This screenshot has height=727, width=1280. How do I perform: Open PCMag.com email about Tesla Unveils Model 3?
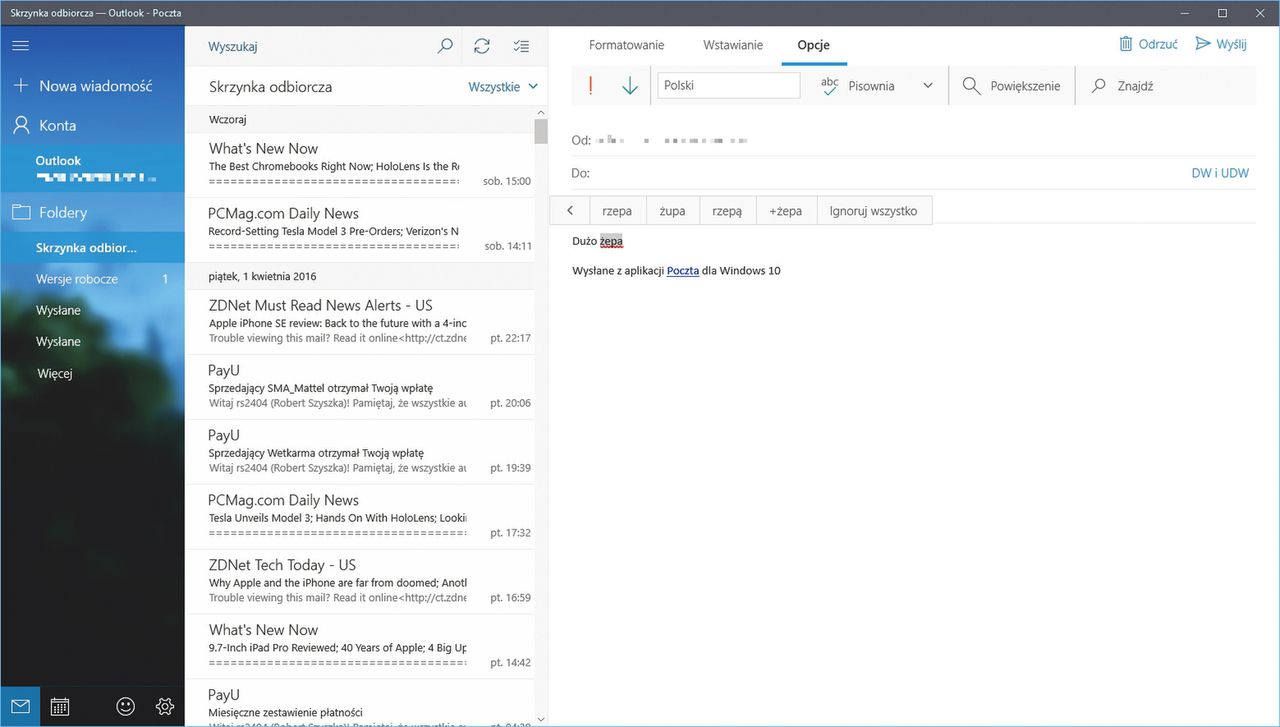point(360,516)
